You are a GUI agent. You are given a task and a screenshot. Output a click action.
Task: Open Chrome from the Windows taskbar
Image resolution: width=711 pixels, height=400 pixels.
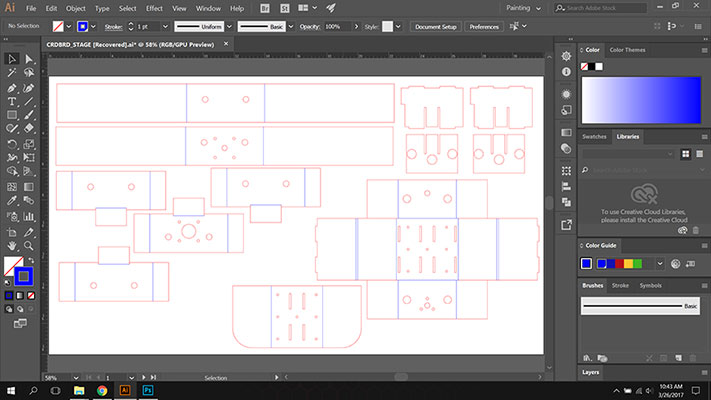pos(102,390)
